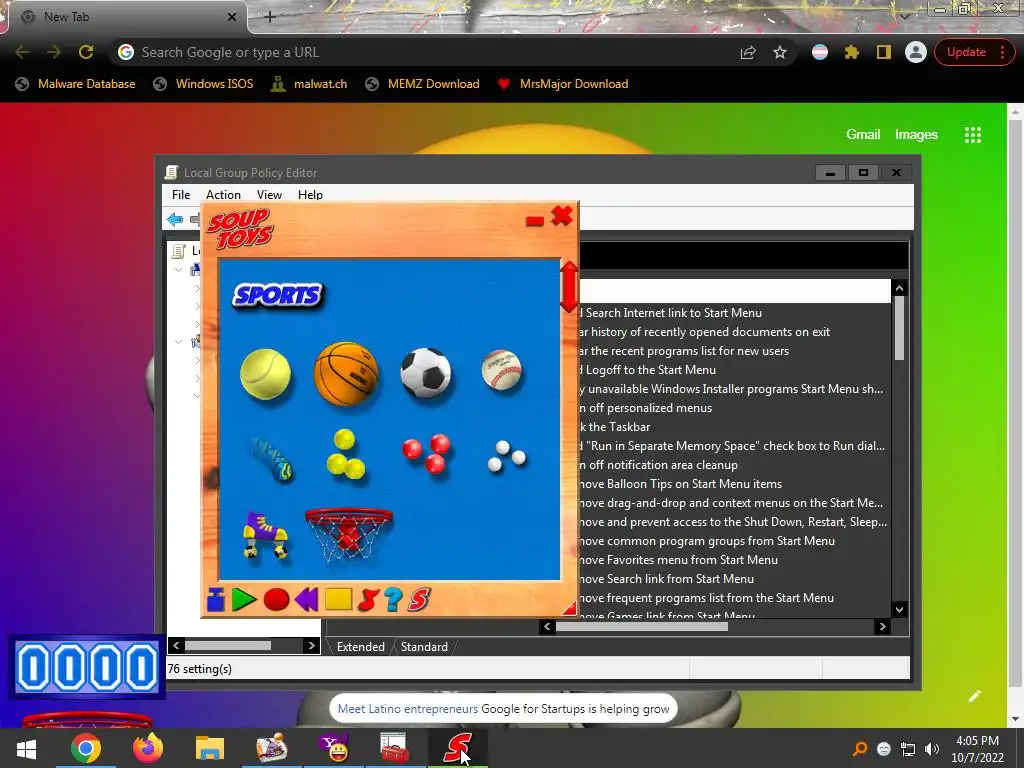
Task: Click settings list scroll-up arrow
Action: 899,288
